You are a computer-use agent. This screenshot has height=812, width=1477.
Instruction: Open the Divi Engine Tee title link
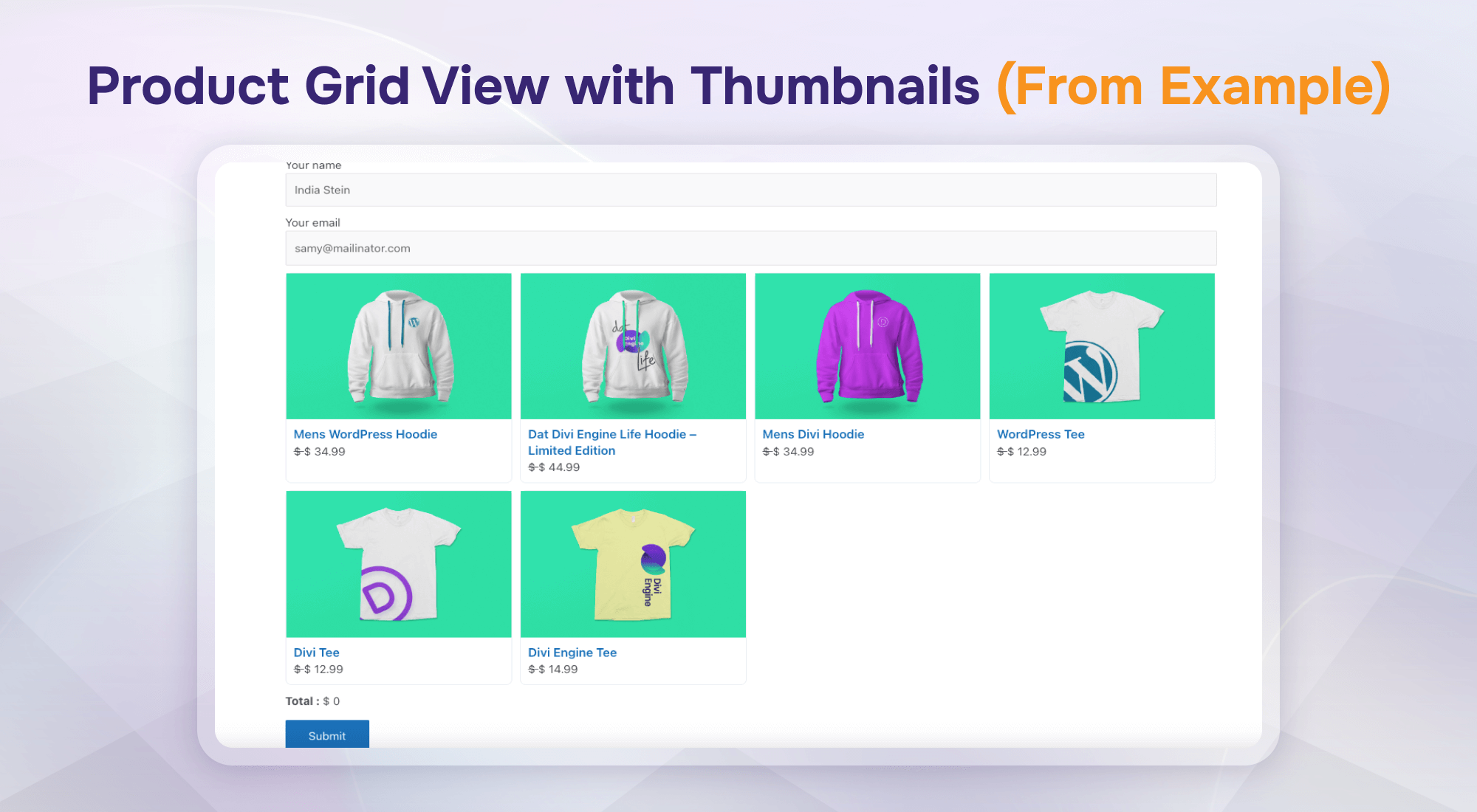pos(572,653)
